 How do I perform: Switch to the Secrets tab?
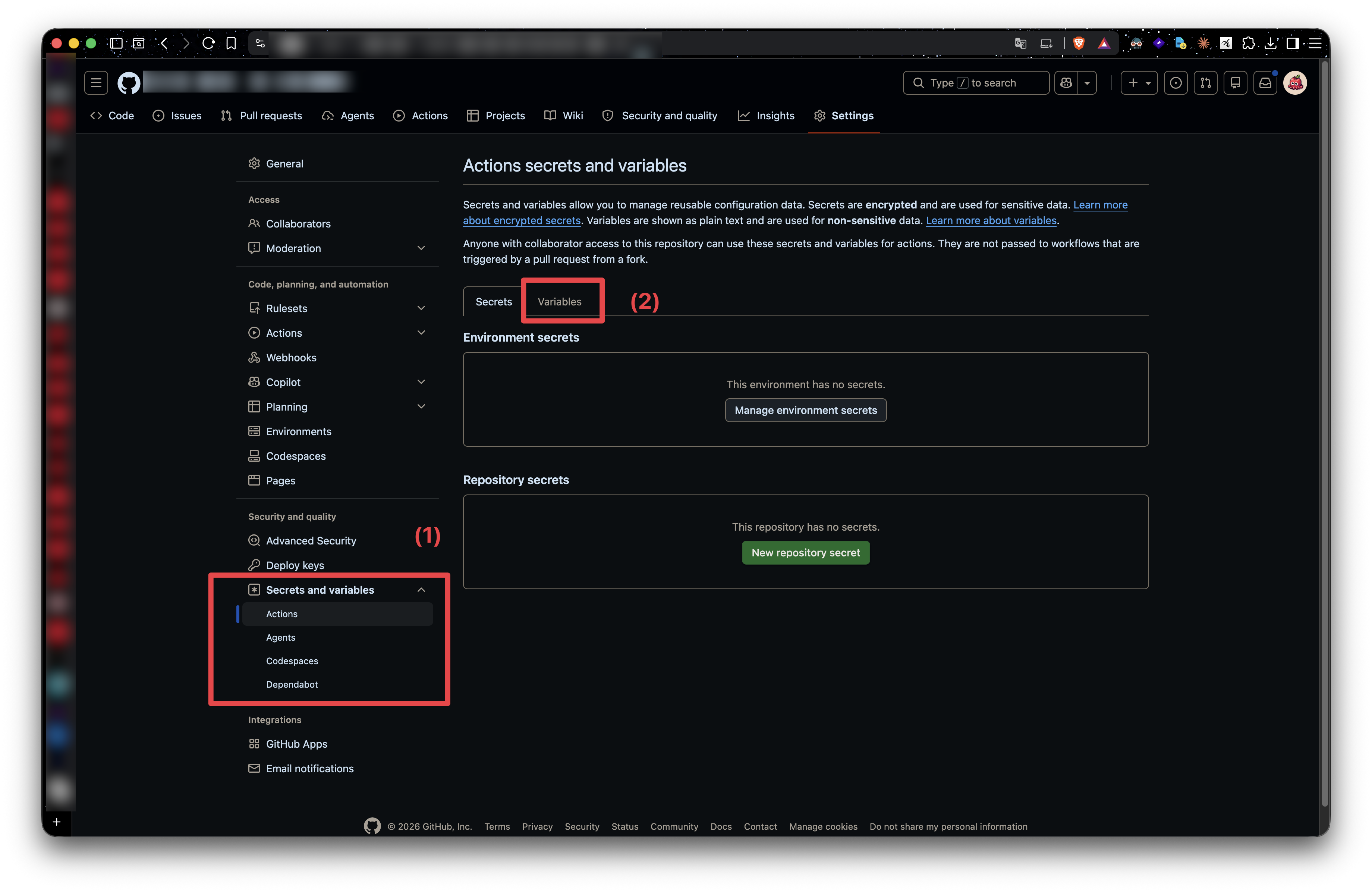(x=494, y=302)
